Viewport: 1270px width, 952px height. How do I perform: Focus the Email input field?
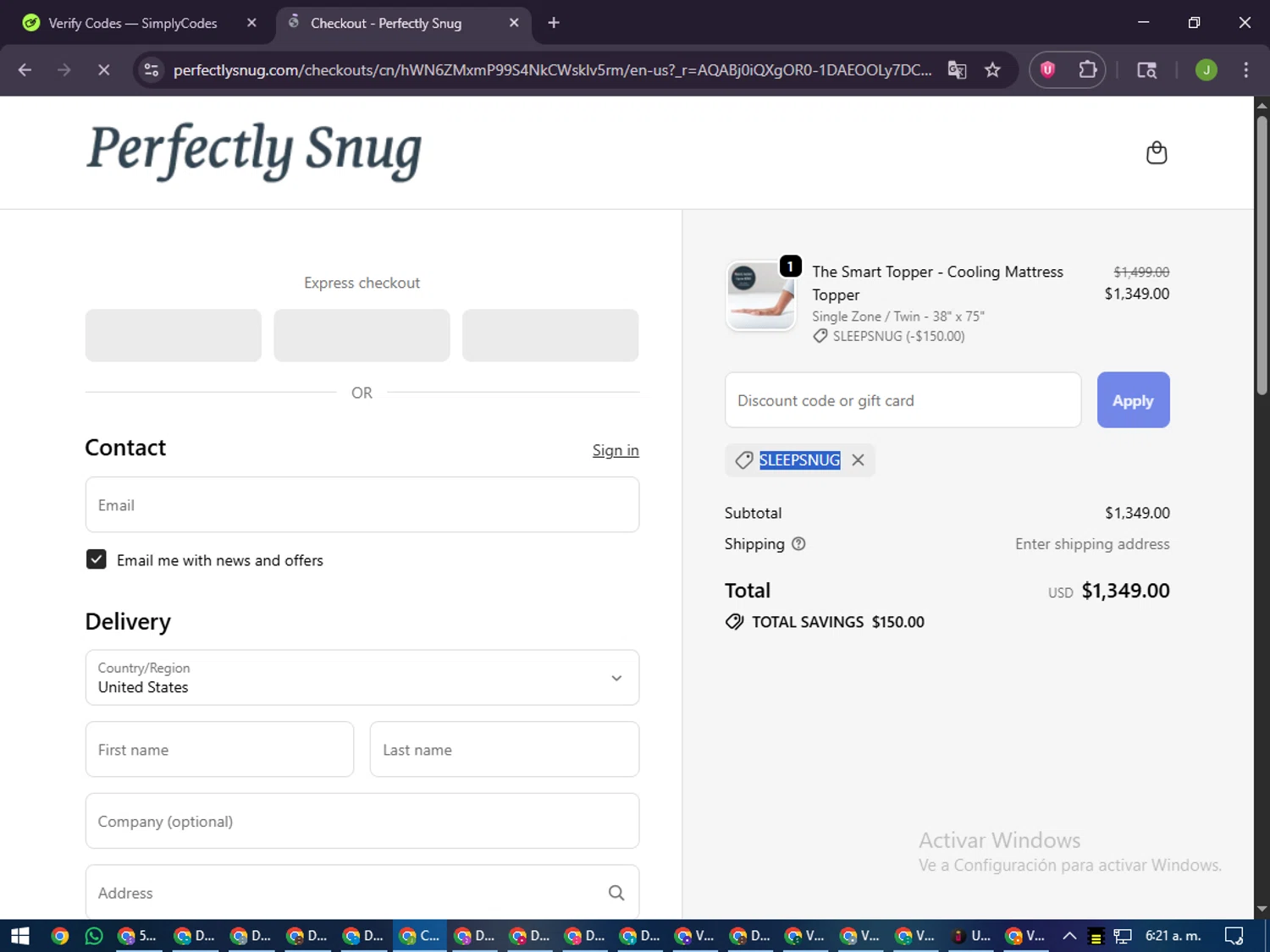[x=362, y=505]
